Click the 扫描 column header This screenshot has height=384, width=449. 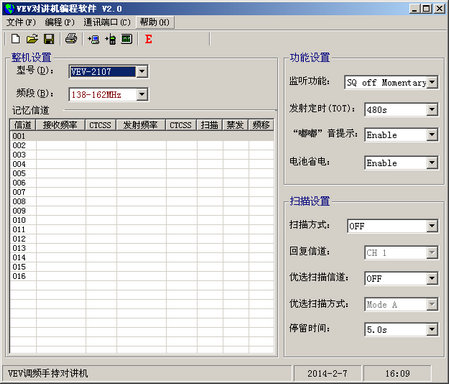(210, 125)
